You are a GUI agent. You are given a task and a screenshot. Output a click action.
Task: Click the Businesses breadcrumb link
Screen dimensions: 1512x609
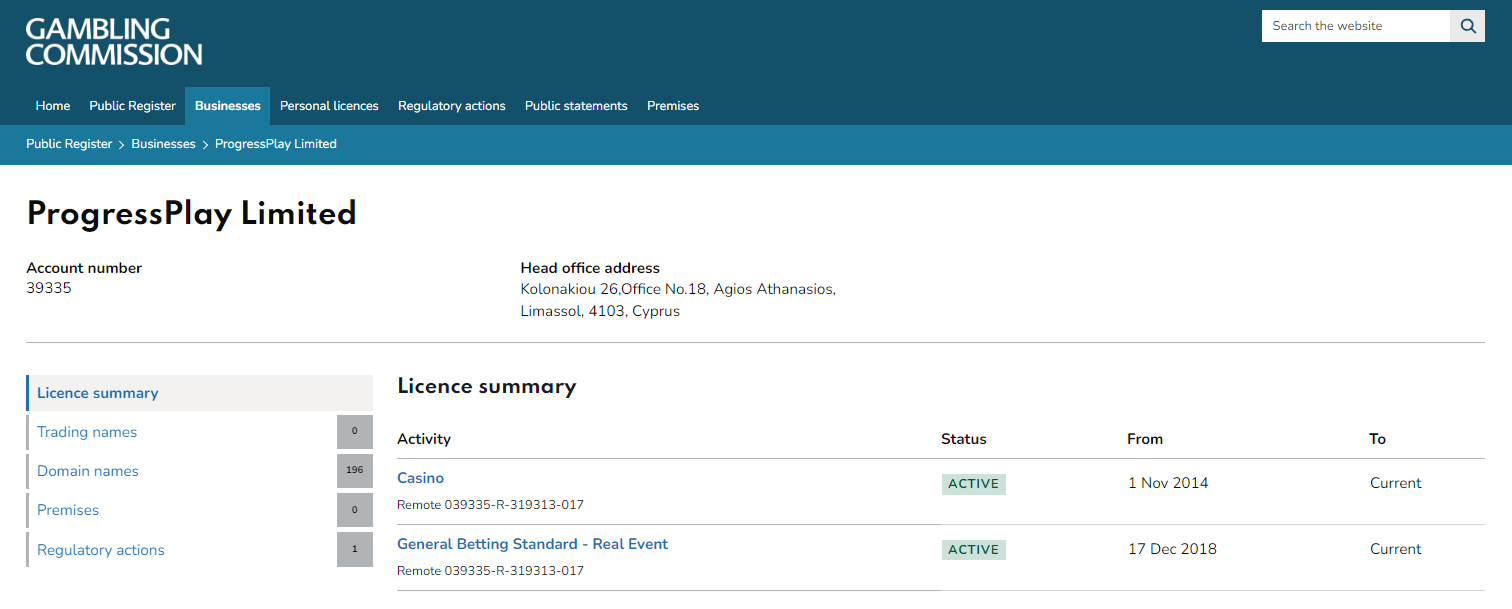pyautogui.click(x=163, y=144)
